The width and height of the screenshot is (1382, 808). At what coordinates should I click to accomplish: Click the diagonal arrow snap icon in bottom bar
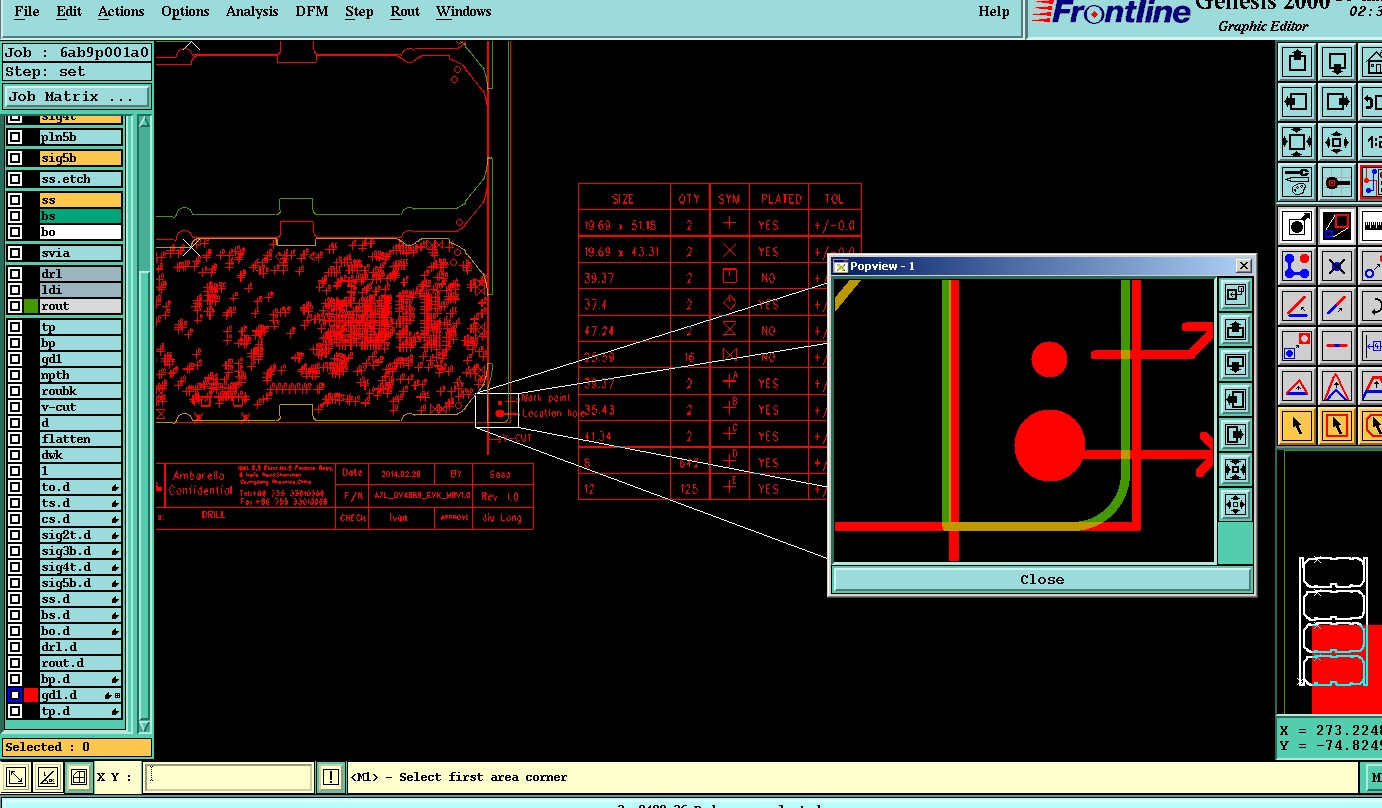click(x=16, y=777)
